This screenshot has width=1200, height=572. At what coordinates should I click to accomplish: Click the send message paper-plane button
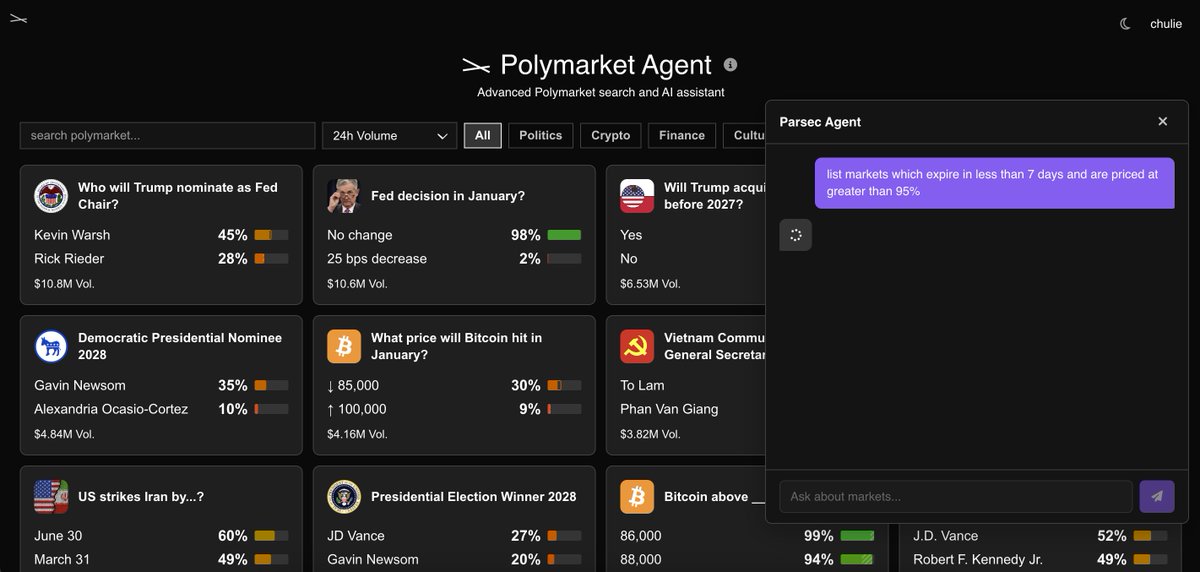tap(1157, 496)
